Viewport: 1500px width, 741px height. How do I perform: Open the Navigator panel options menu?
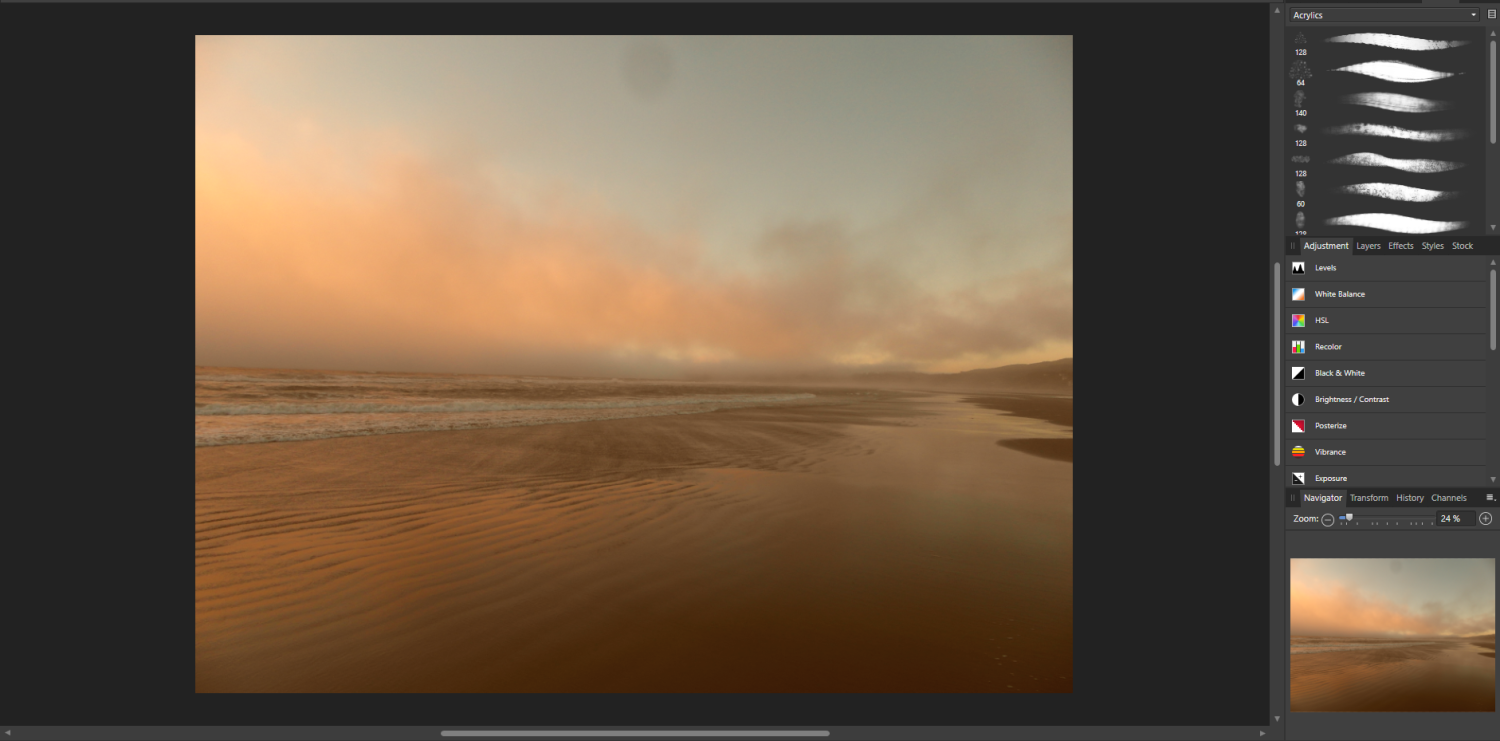point(1491,498)
